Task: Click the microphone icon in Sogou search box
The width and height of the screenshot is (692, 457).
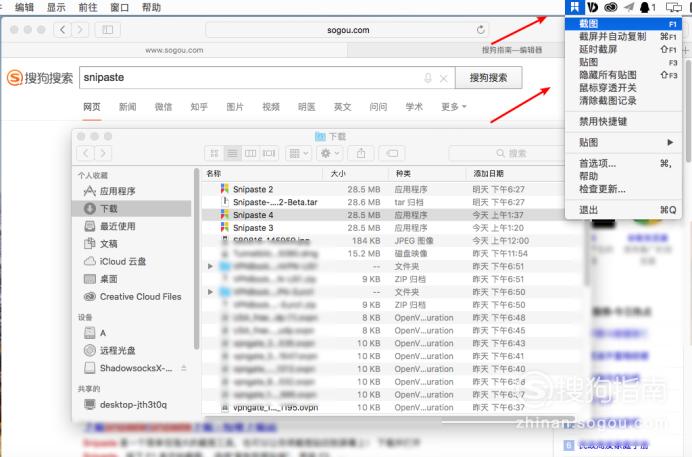Action: [x=427, y=78]
